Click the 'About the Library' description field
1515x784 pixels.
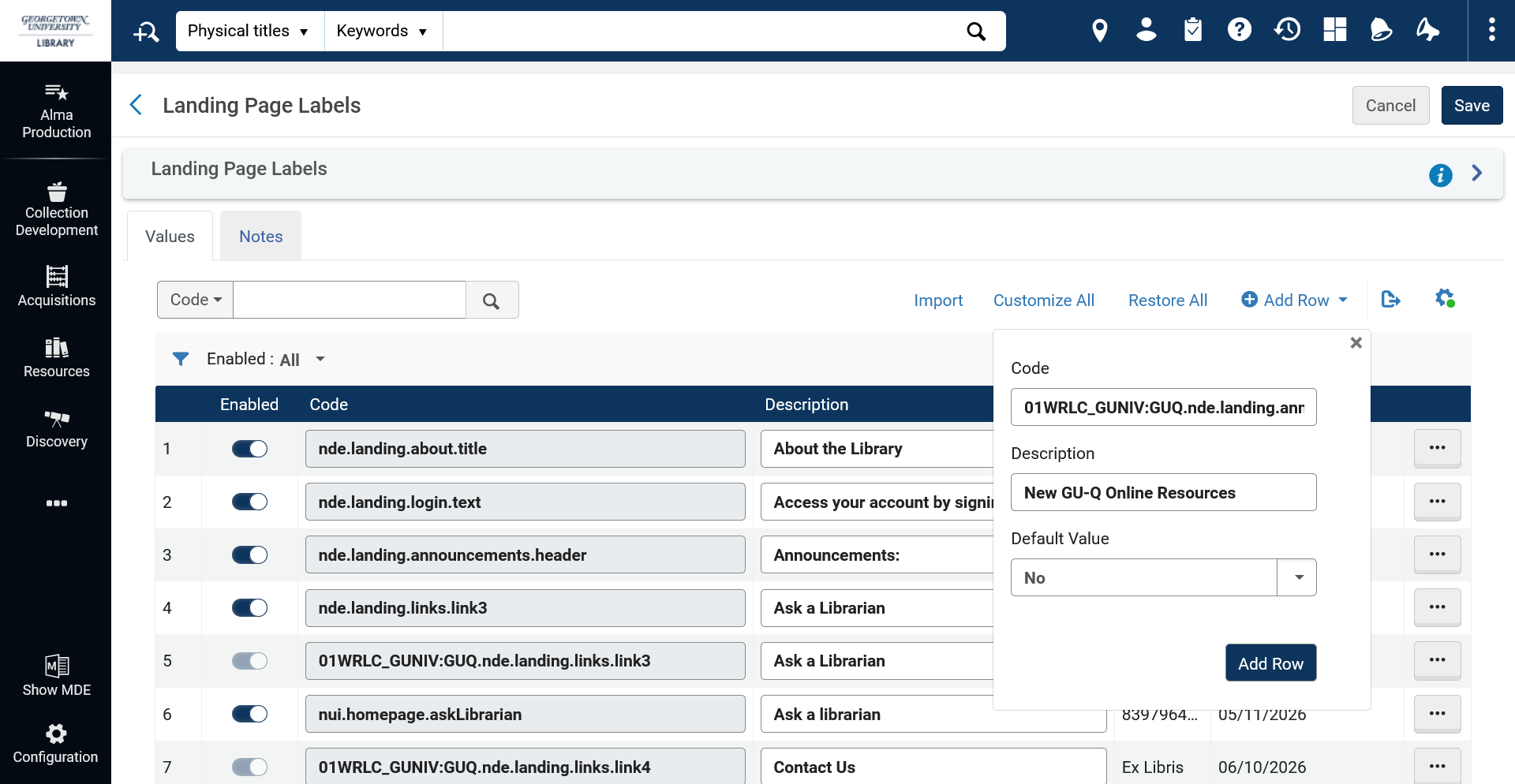[x=876, y=449]
